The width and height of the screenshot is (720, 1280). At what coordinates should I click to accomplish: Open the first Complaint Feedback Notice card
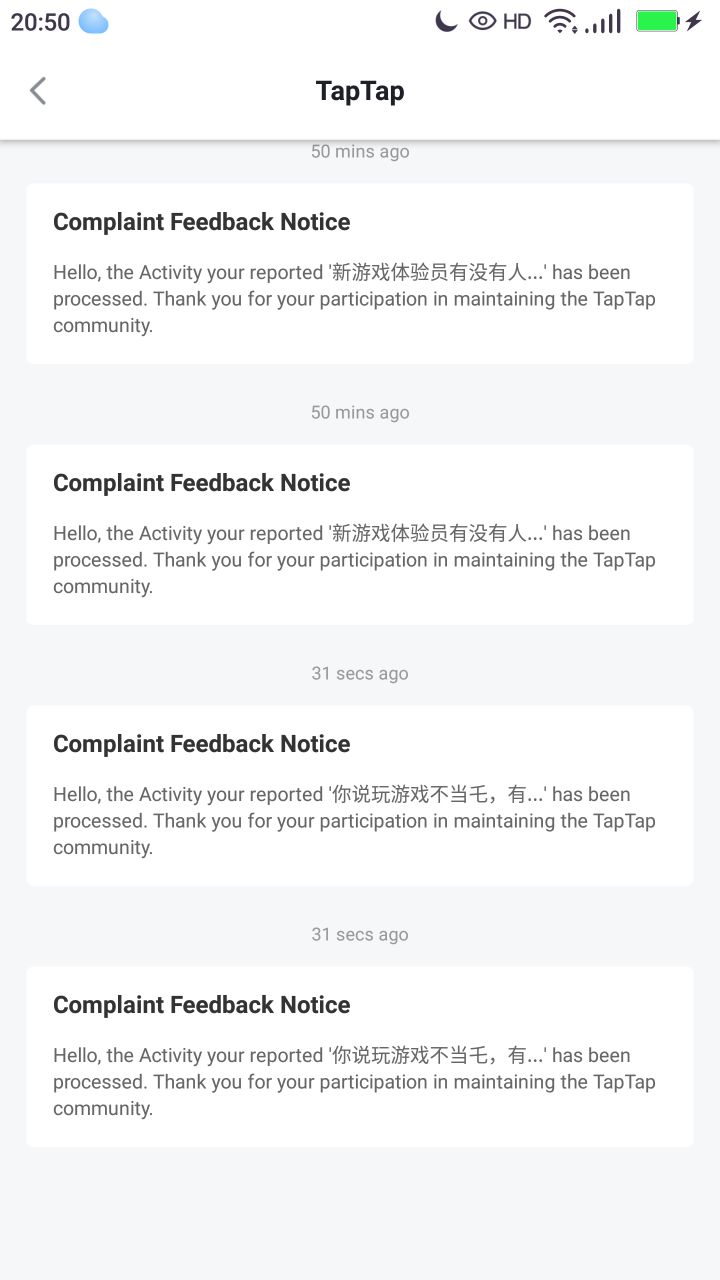coord(360,273)
